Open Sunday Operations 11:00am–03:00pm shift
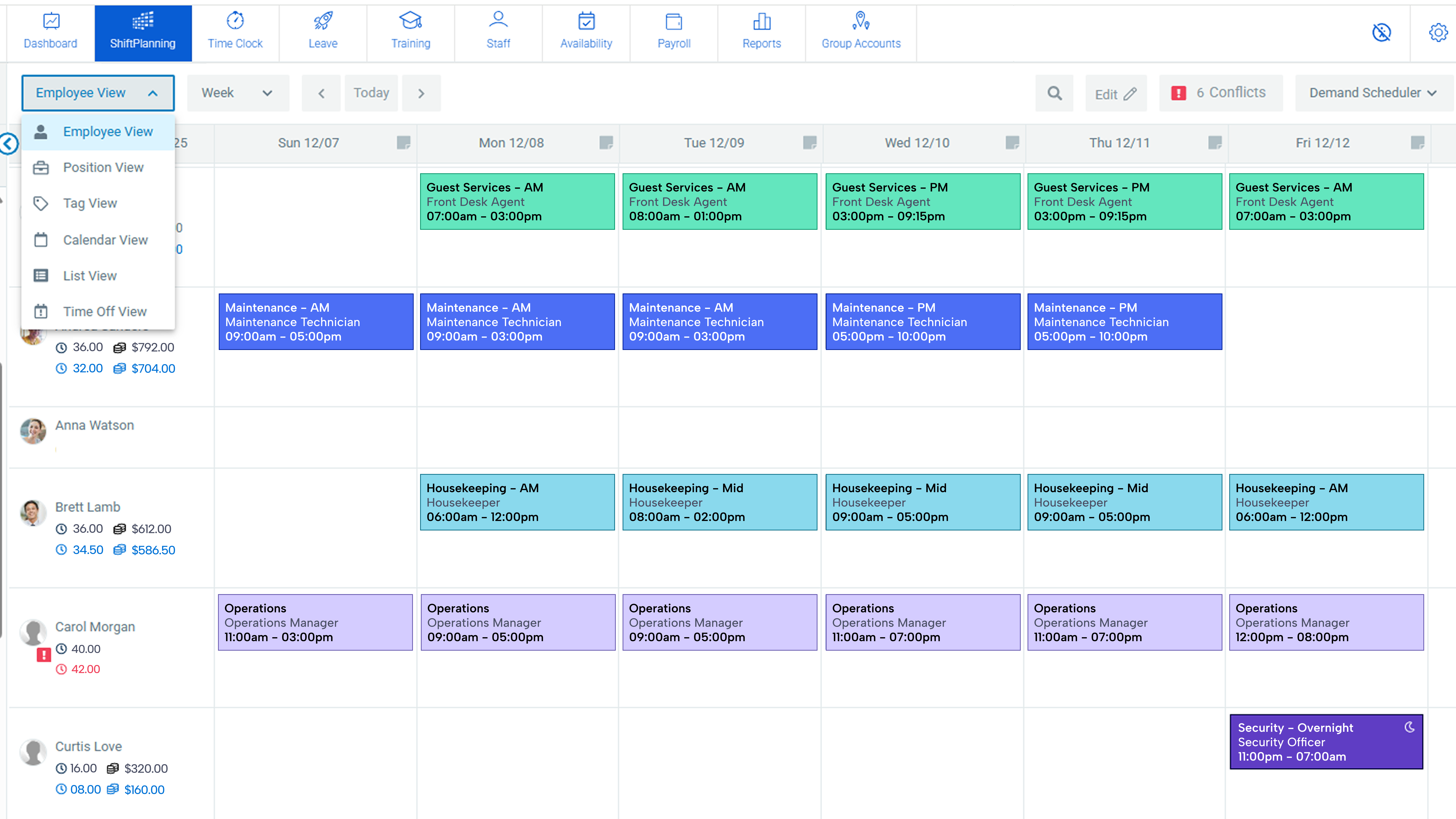The width and height of the screenshot is (1456, 819). click(x=315, y=622)
